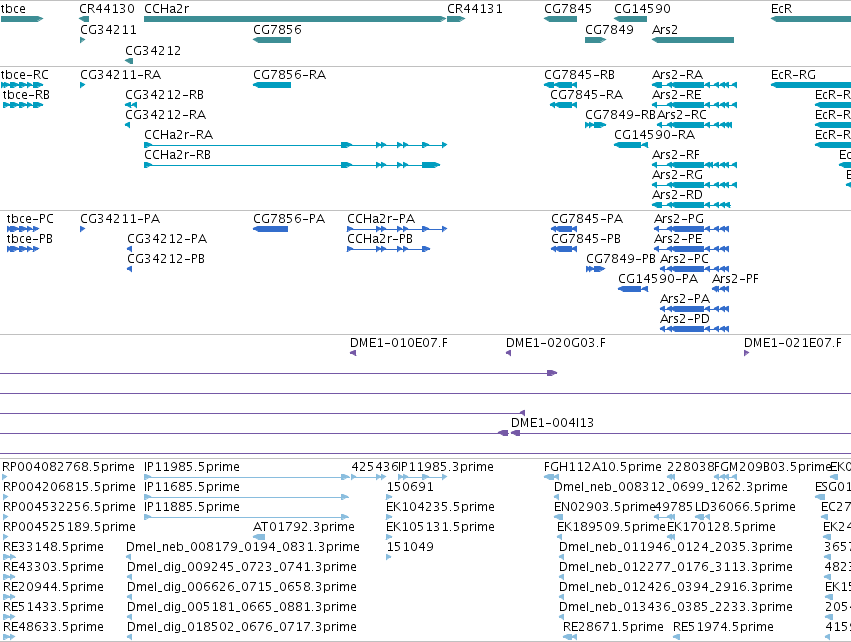Select protein CCHa2r-PB
Image resolution: width=851 pixels, height=642 pixels.
point(380,239)
